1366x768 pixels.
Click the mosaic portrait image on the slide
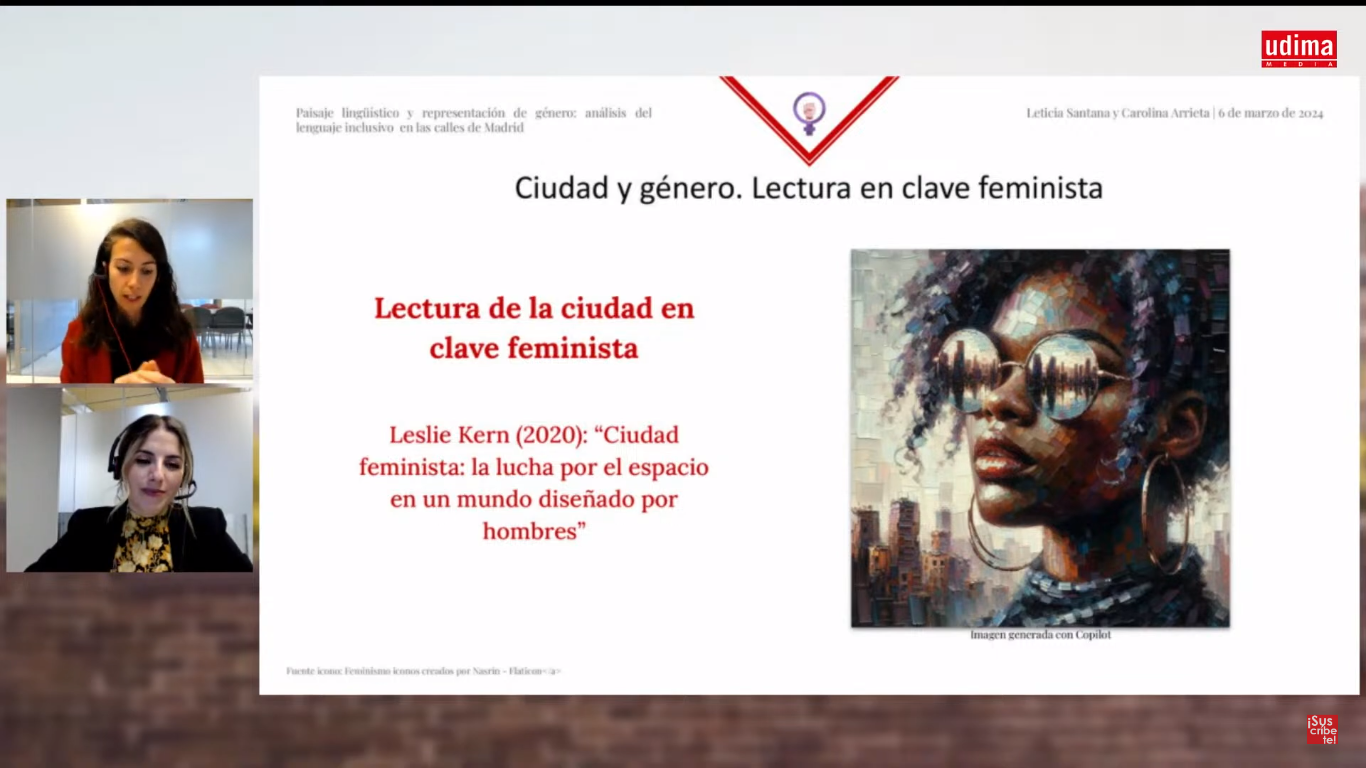pyautogui.click(x=1040, y=437)
